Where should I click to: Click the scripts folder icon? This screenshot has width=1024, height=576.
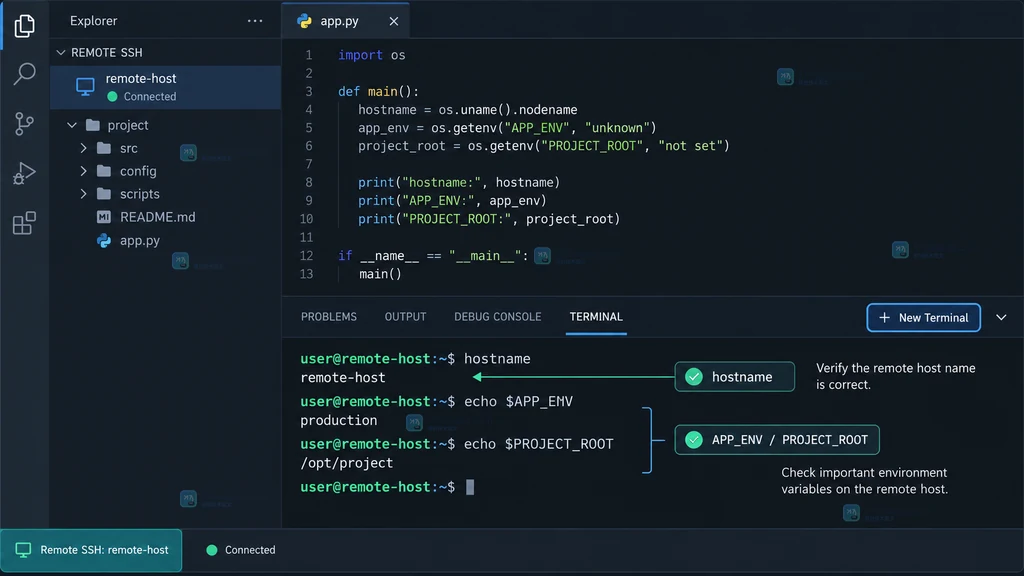click(x=104, y=194)
